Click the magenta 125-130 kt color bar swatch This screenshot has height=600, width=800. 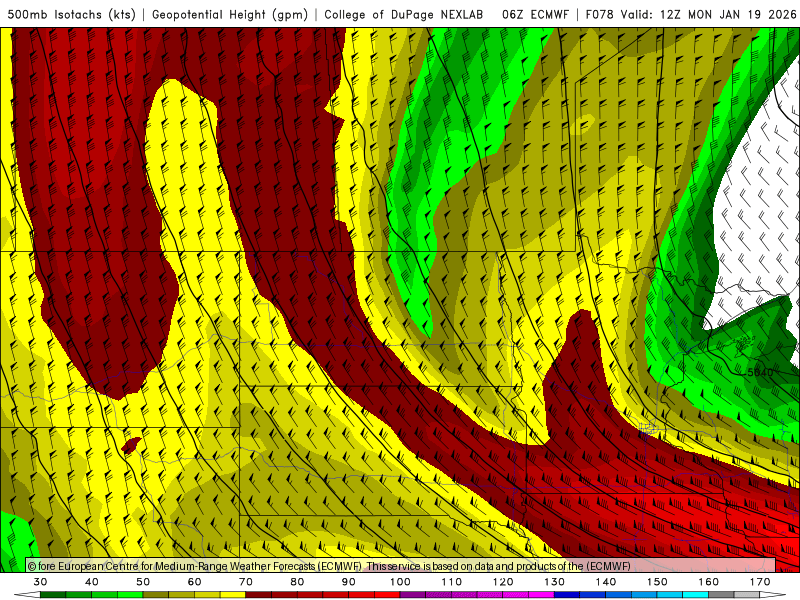click(x=541, y=595)
